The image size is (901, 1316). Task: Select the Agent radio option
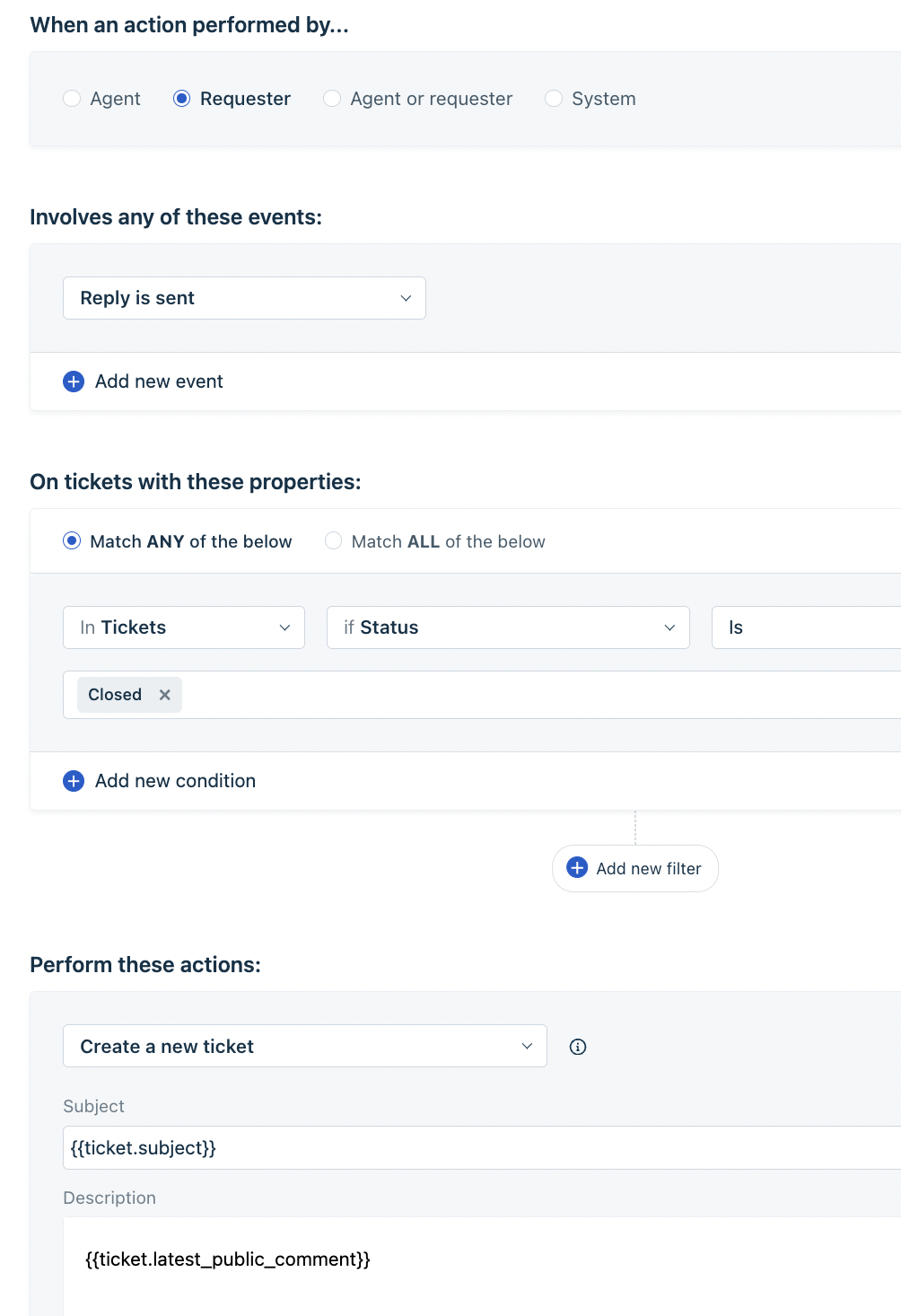click(72, 99)
